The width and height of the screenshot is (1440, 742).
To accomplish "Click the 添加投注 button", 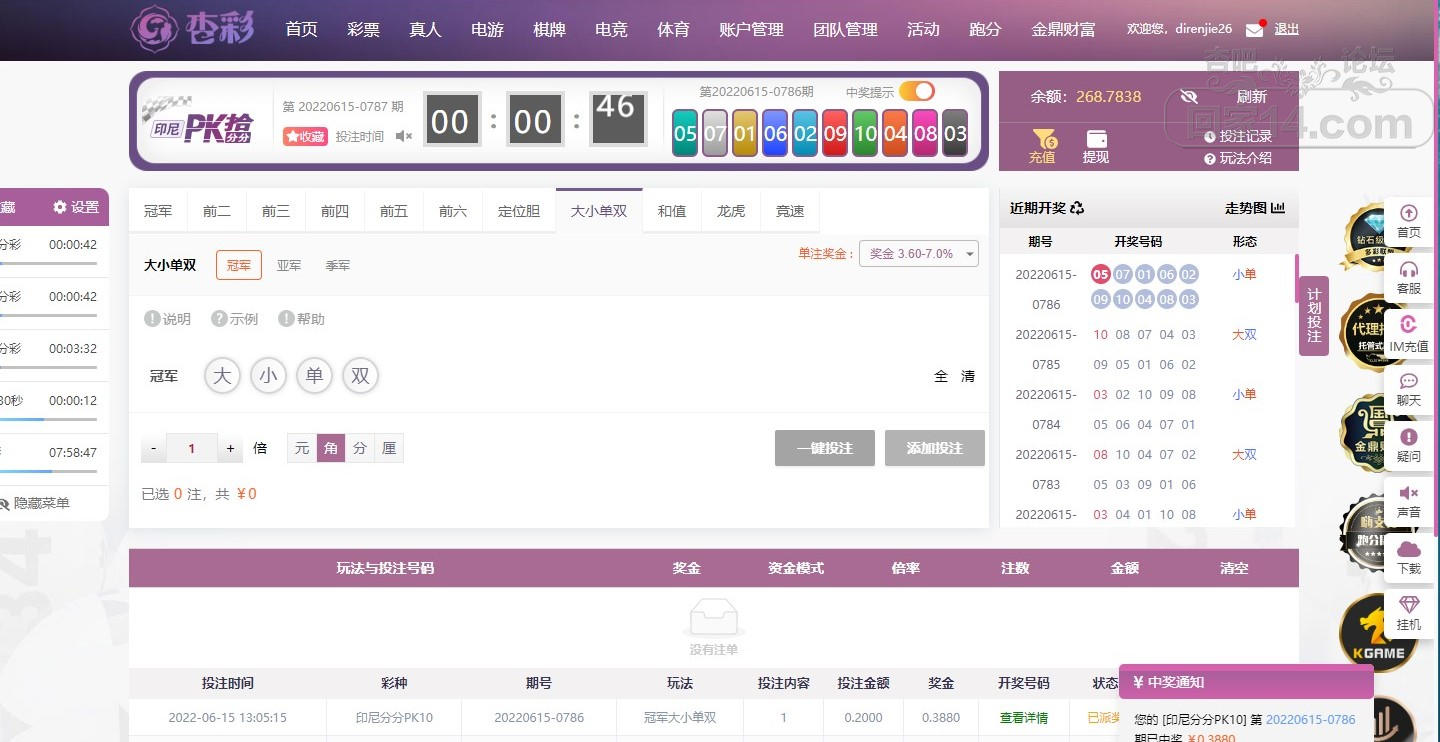I will tap(935, 448).
